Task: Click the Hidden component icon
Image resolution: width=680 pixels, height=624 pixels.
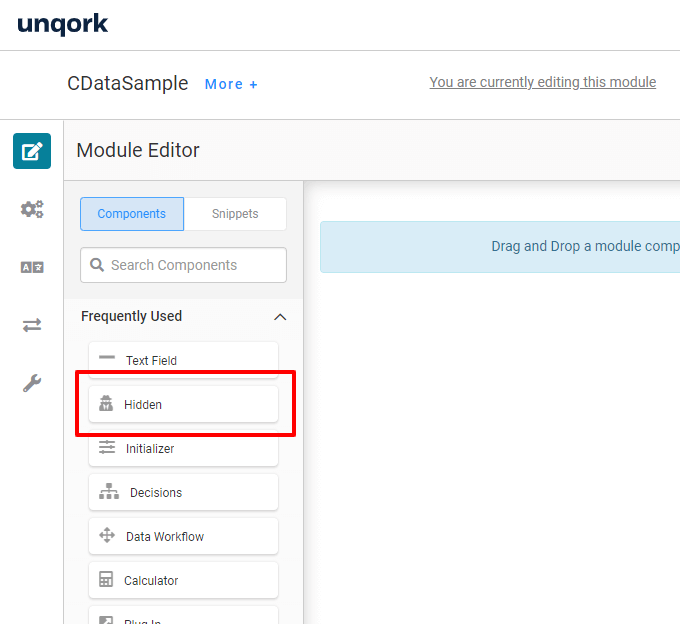Action: click(x=106, y=405)
